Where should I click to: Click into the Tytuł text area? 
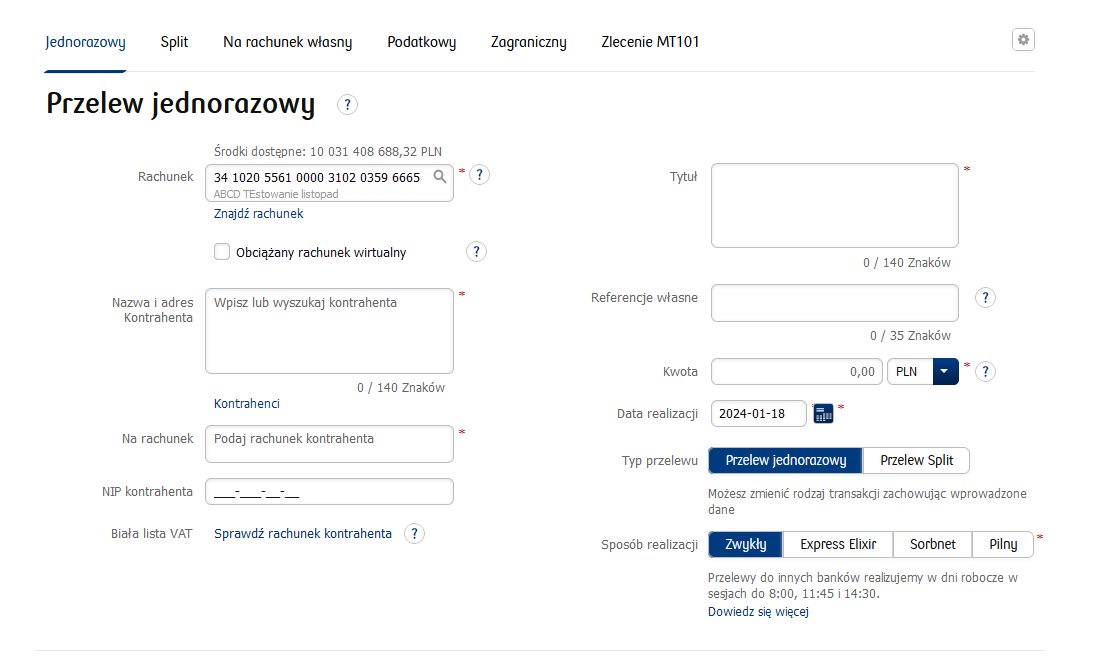(x=834, y=205)
